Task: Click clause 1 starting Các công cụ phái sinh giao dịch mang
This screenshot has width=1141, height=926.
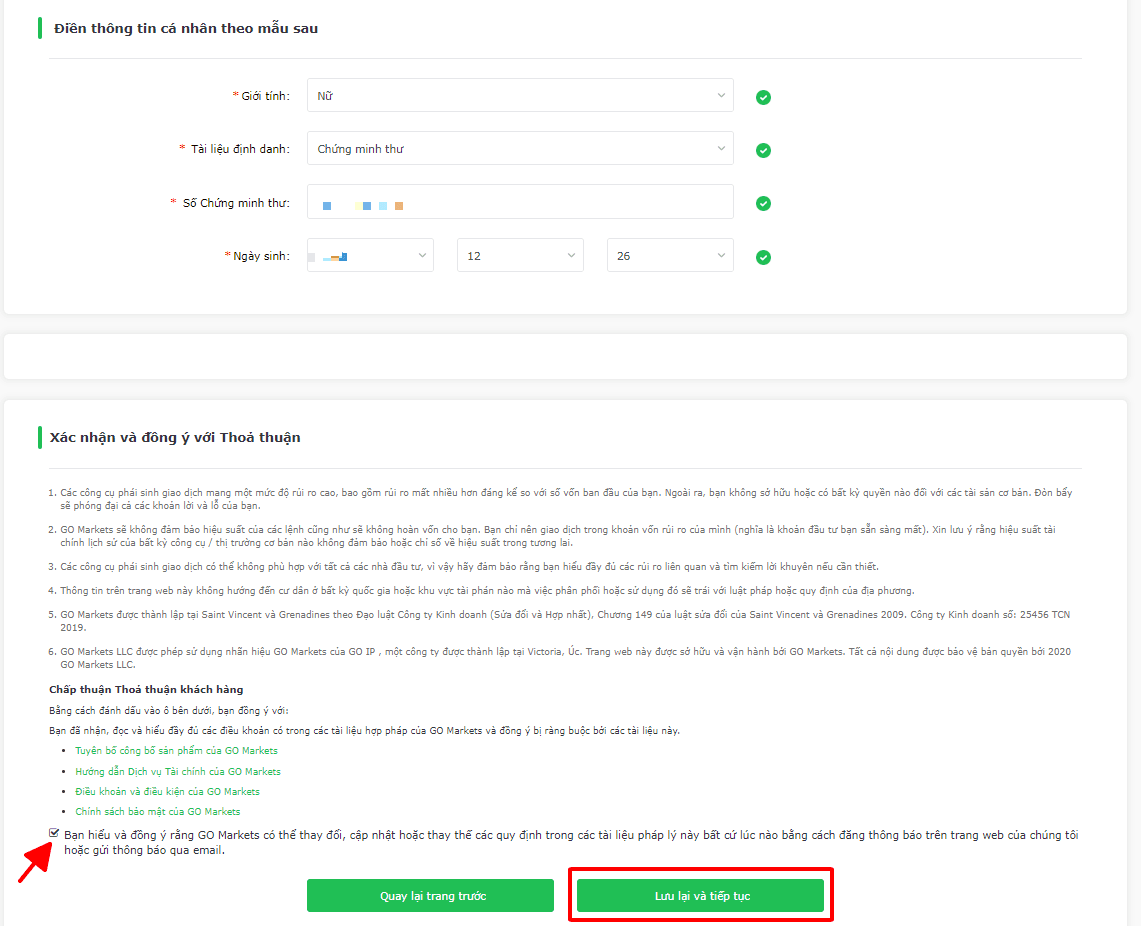Action: [566, 499]
